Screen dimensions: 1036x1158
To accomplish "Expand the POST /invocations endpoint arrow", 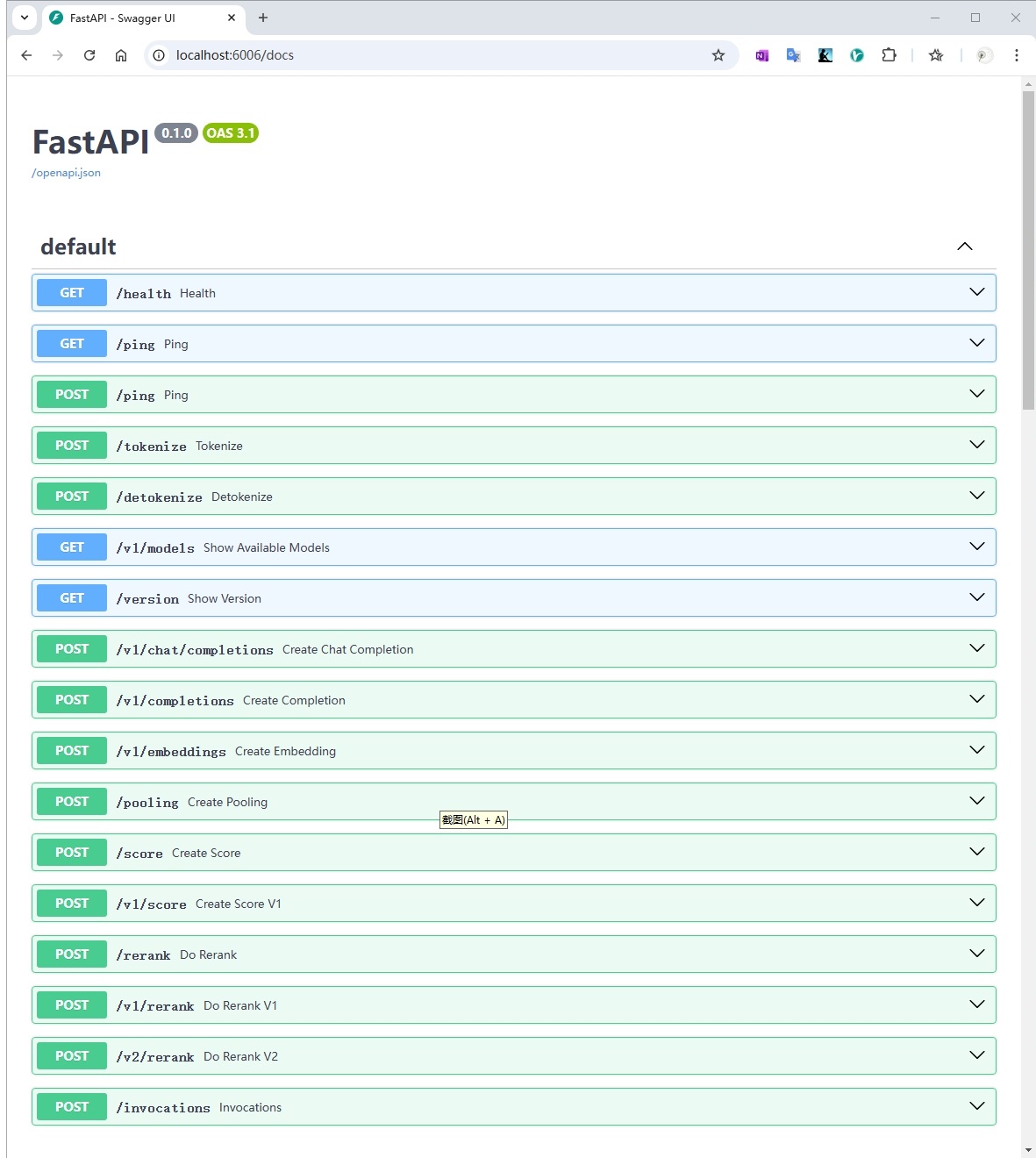I will coord(977,1106).
